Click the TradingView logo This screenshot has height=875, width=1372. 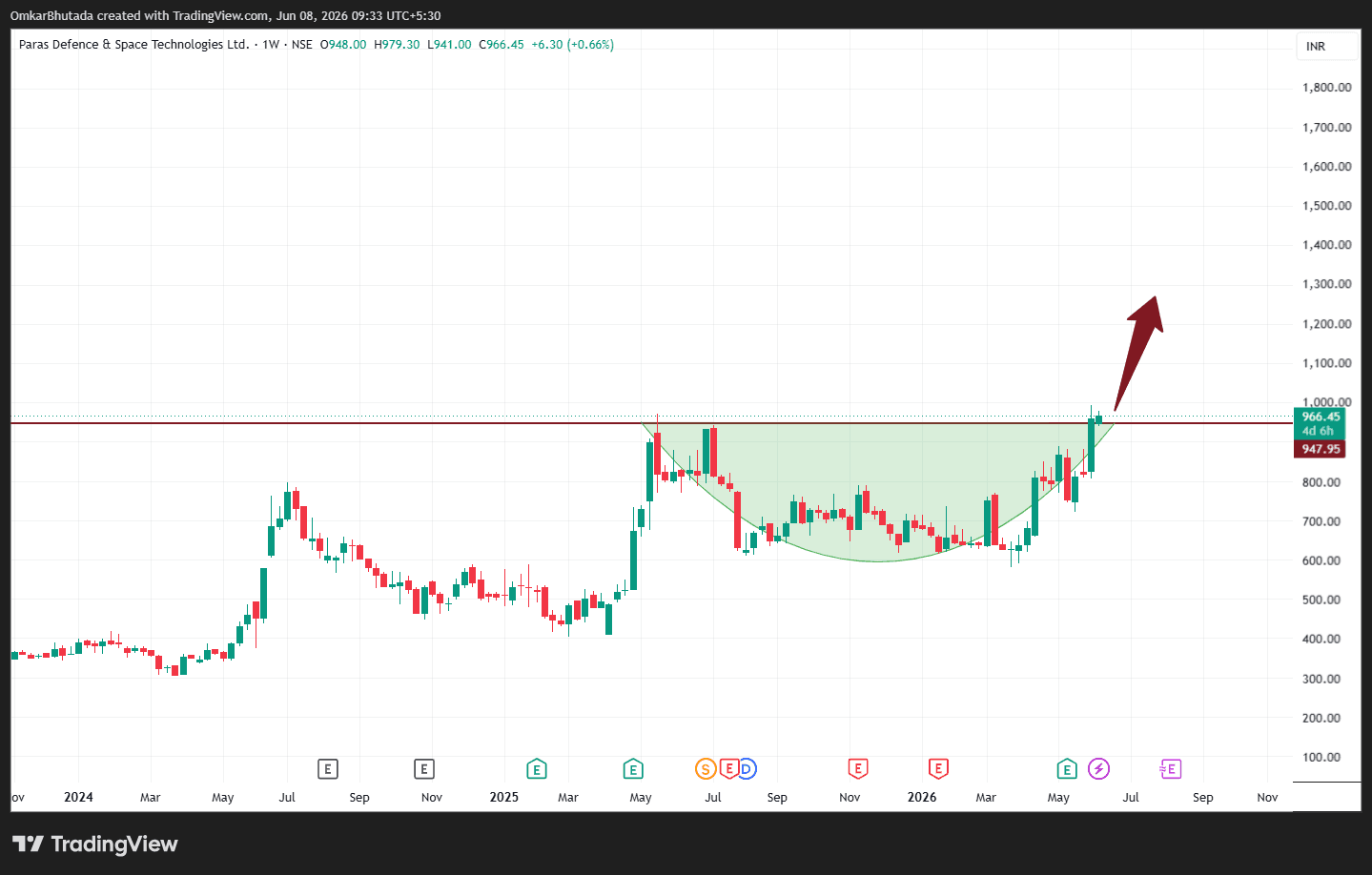[x=95, y=844]
